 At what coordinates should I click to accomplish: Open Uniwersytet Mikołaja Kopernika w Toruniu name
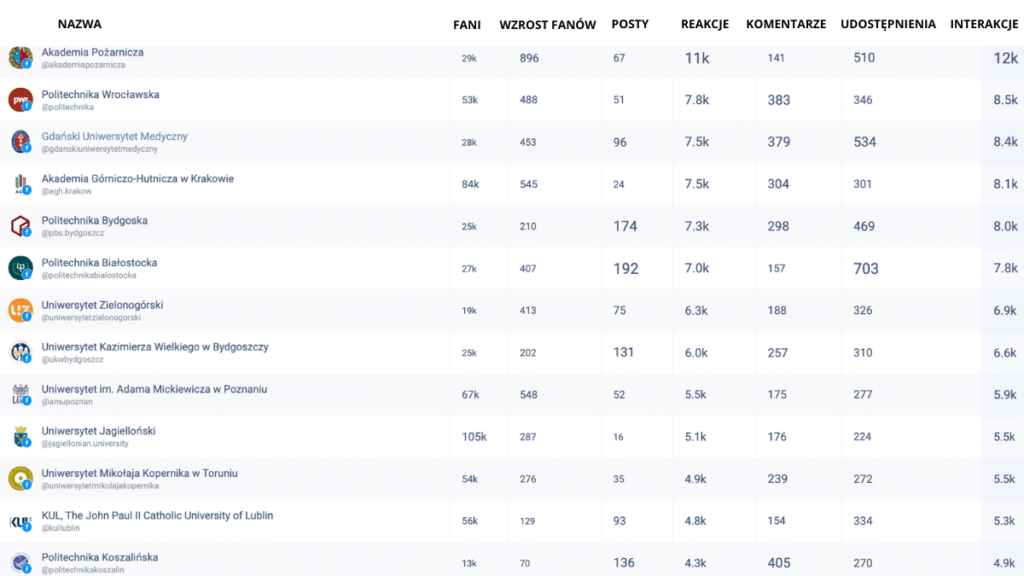pyautogui.click(x=140, y=473)
